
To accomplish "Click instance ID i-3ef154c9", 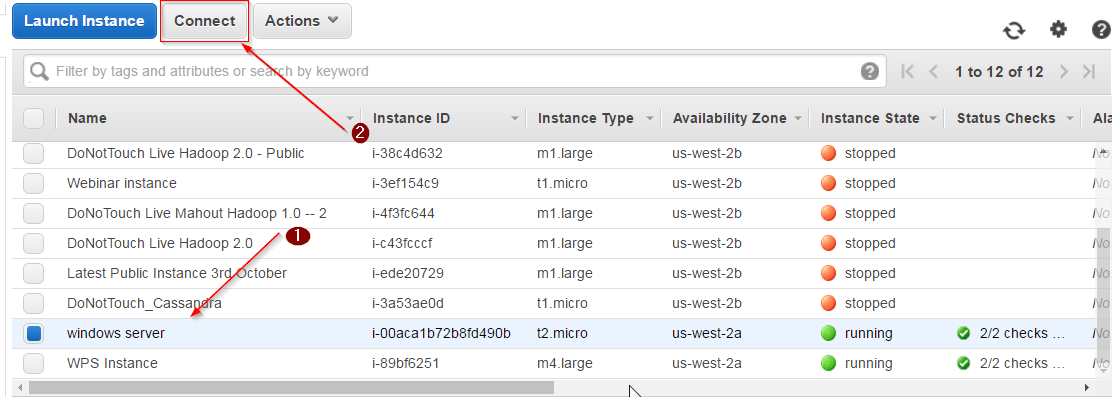I will (x=405, y=183).
